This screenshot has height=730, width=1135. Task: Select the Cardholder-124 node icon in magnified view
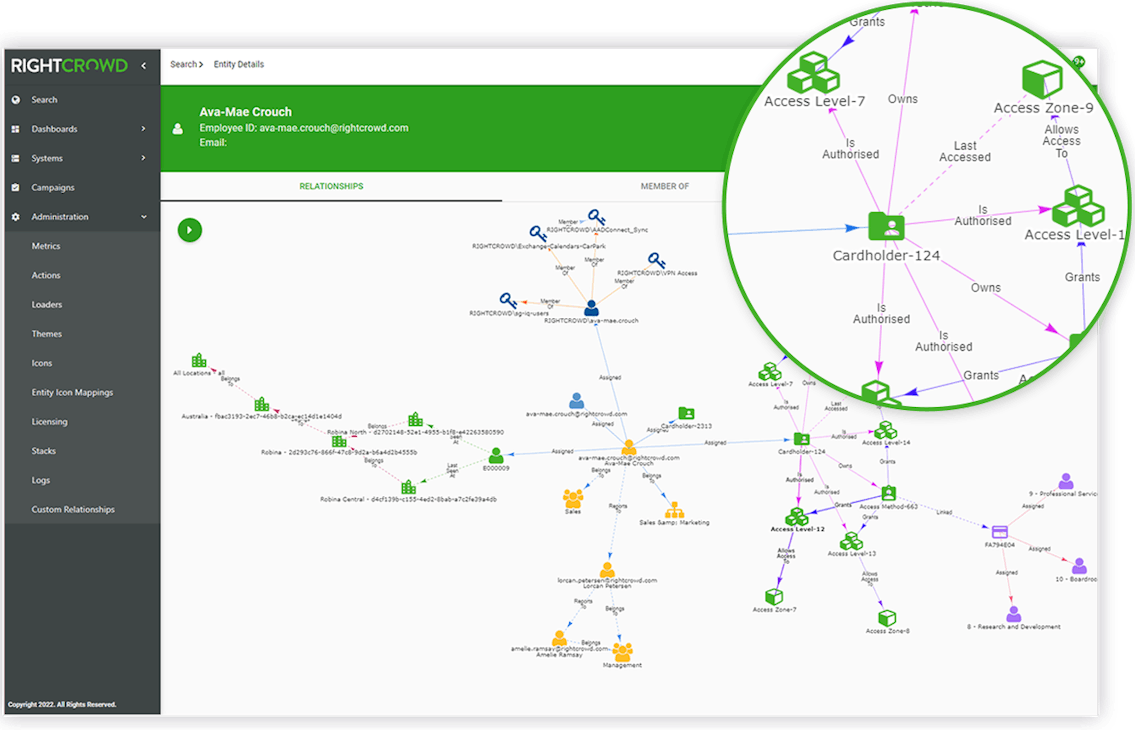click(x=886, y=226)
